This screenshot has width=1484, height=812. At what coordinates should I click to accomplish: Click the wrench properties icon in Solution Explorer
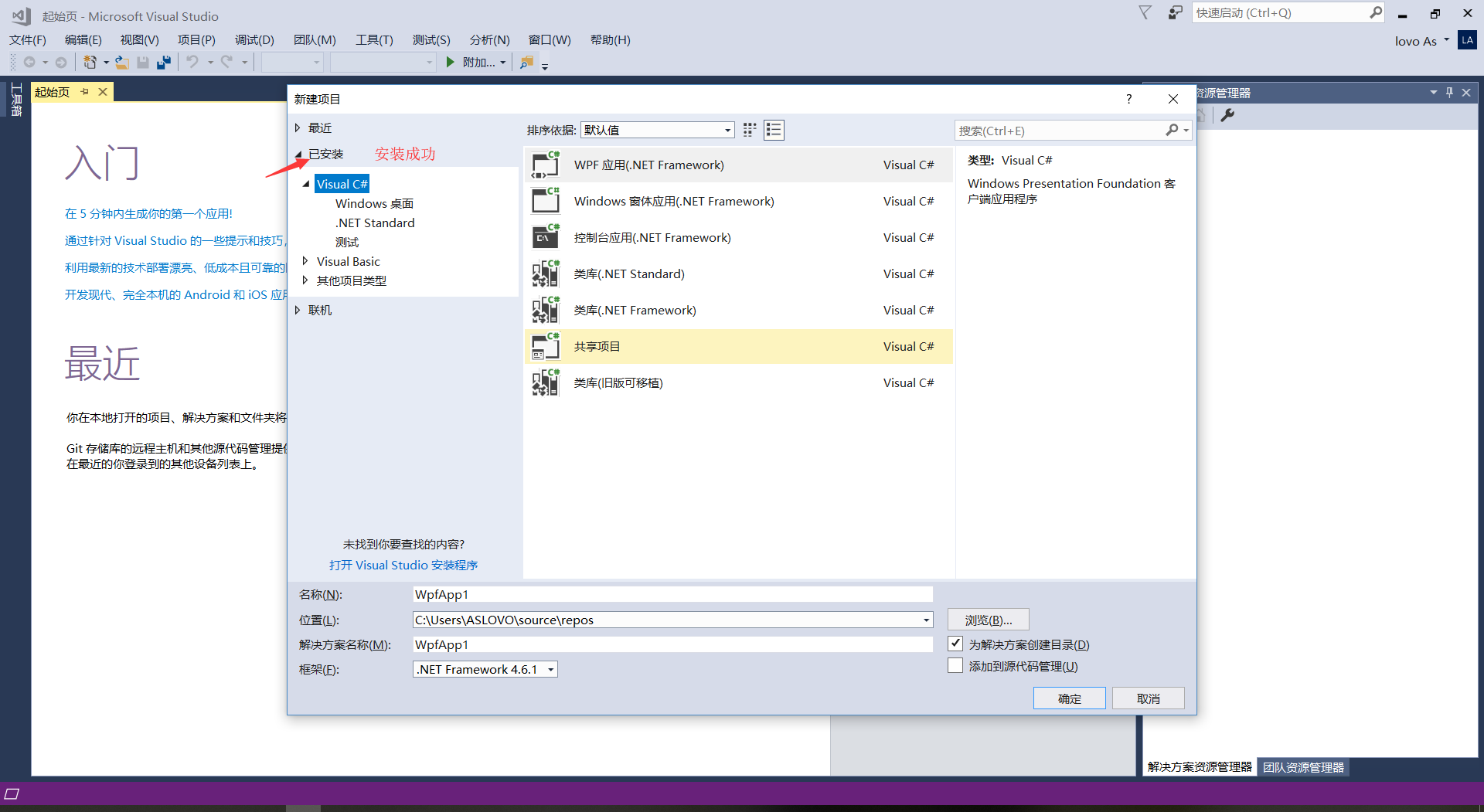click(1227, 115)
